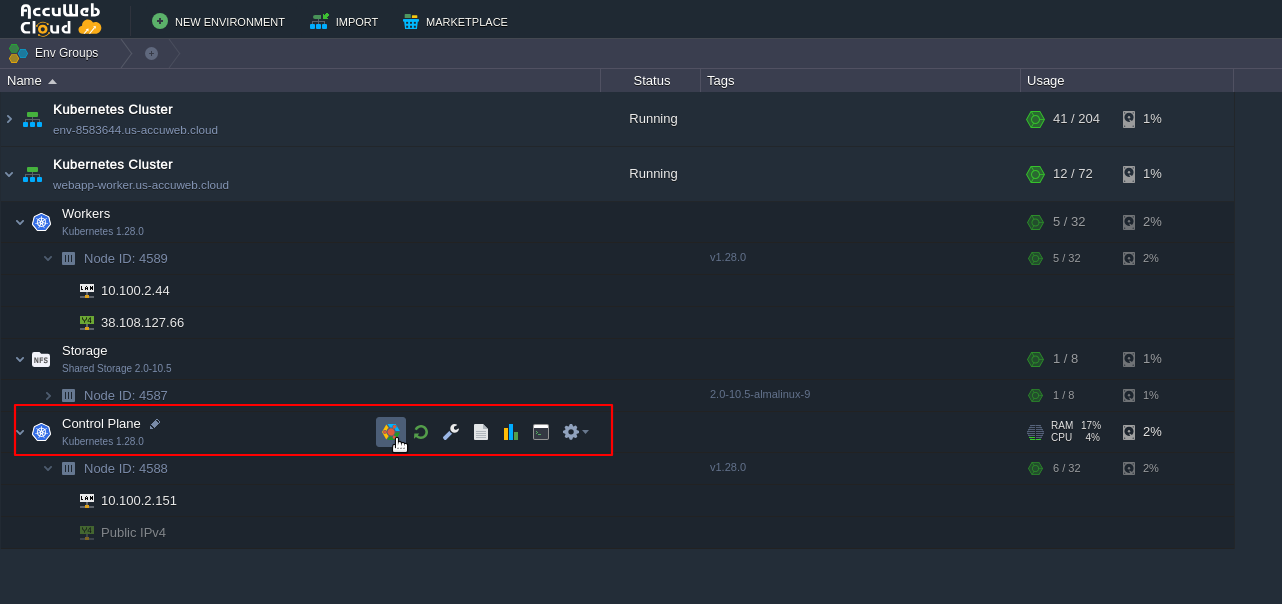Viewport: 1282px width, 604px height.
Task: Select public IP 38.108.127.66
Action: click(142, 323)
